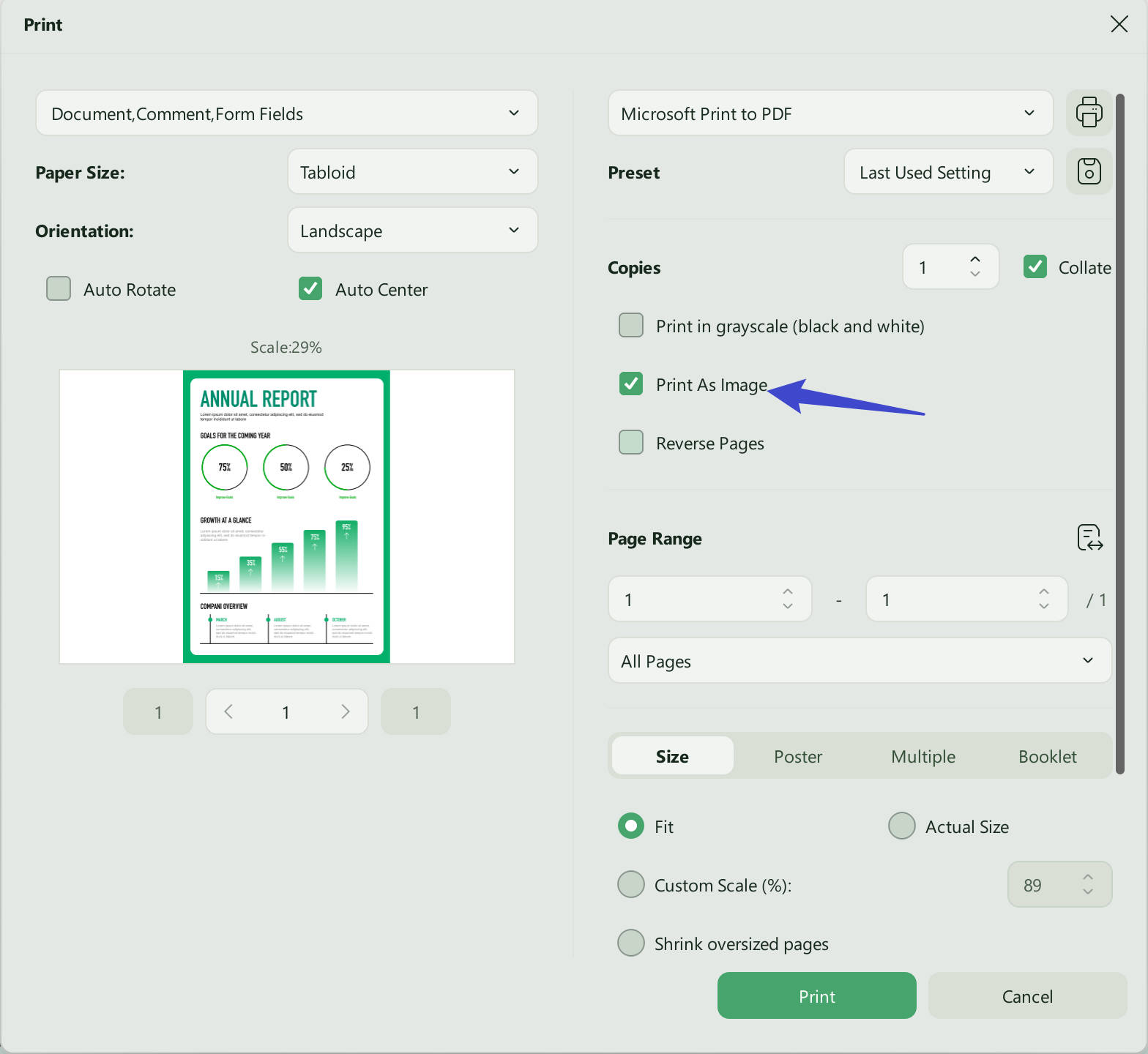Switch to the Multiple tab
The image size is (1148, 1054).
(923, 755)
